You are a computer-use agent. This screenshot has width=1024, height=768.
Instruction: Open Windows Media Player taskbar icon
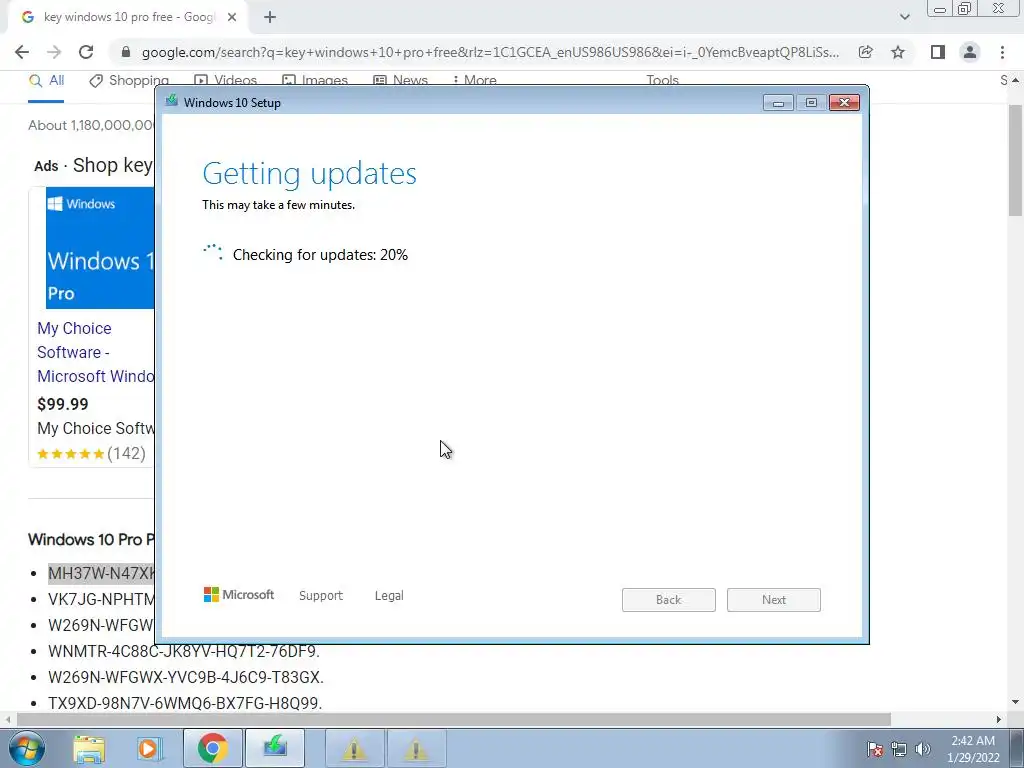pyautogui.click(x=149, y=748)
